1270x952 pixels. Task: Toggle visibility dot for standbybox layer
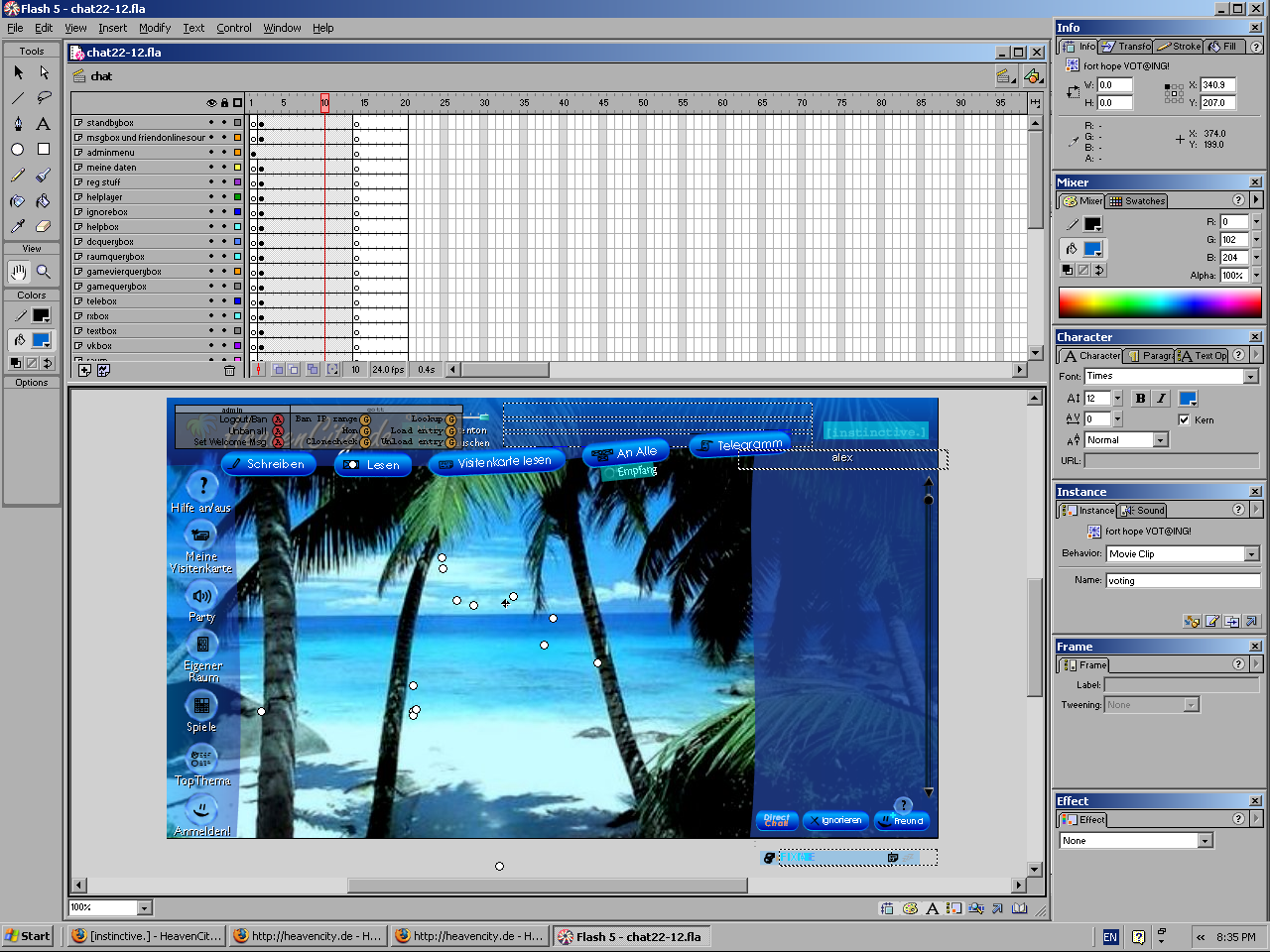tap(211, 123)
